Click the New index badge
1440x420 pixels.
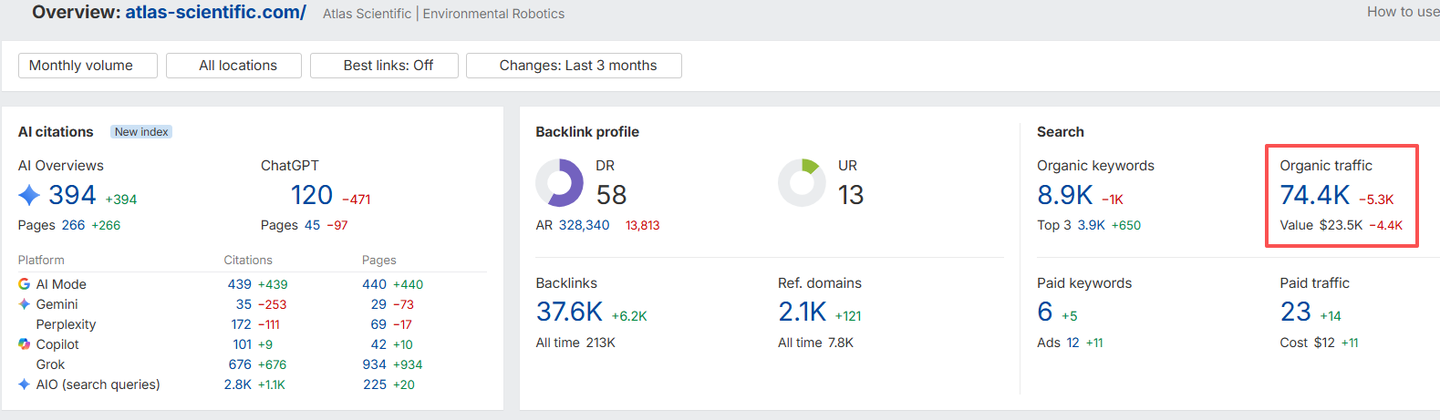pos(142,132)
